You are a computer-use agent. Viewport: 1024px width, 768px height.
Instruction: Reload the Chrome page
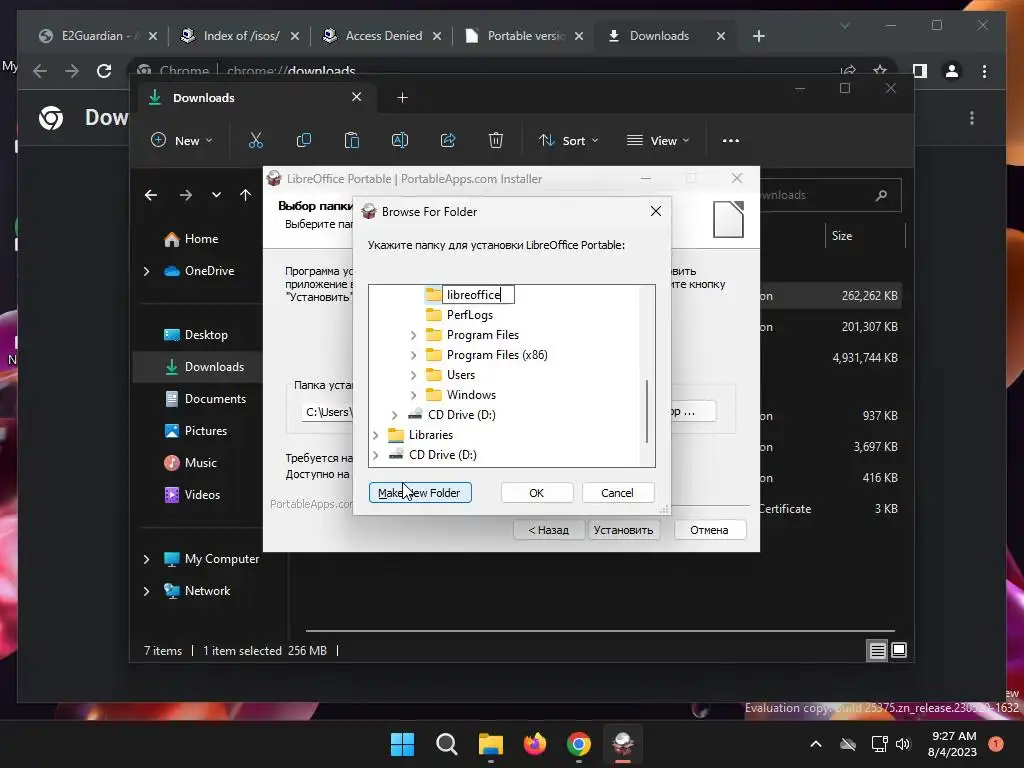104,71
